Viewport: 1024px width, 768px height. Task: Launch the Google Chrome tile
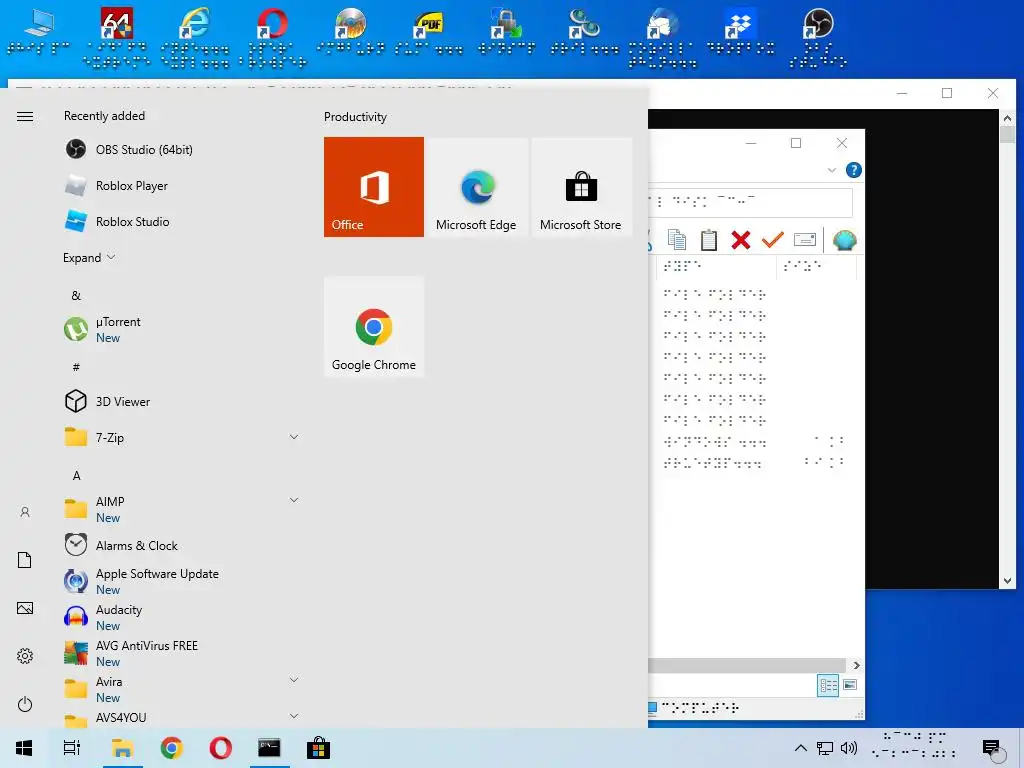pyautogui.click(x=374, y=327)
